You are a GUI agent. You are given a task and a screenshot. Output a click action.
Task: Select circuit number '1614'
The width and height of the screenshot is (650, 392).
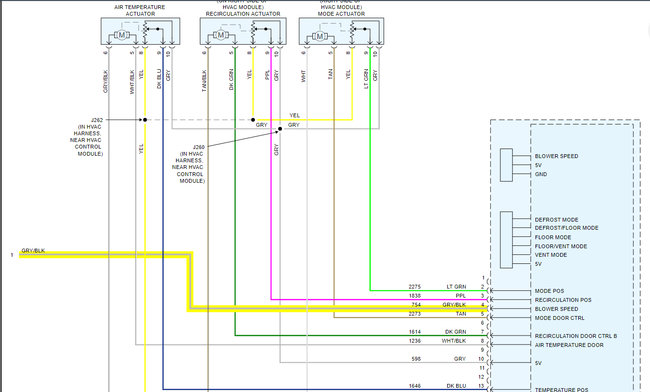pyautogui.click(x=415, y=332)
